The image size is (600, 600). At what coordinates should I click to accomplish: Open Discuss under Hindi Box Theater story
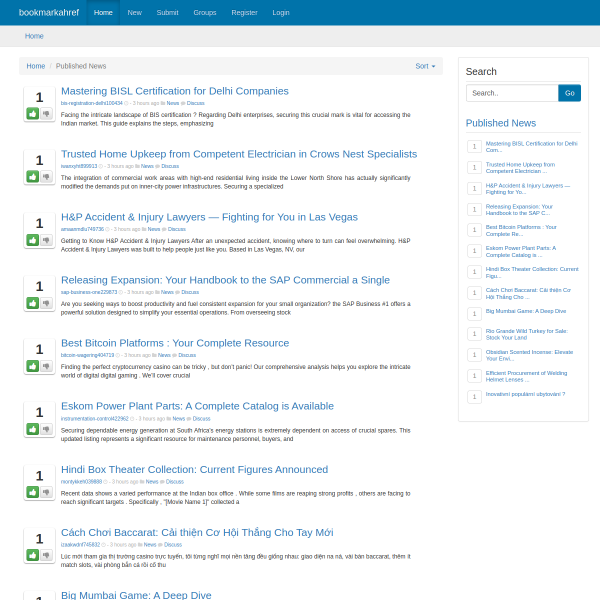(175, 482)
